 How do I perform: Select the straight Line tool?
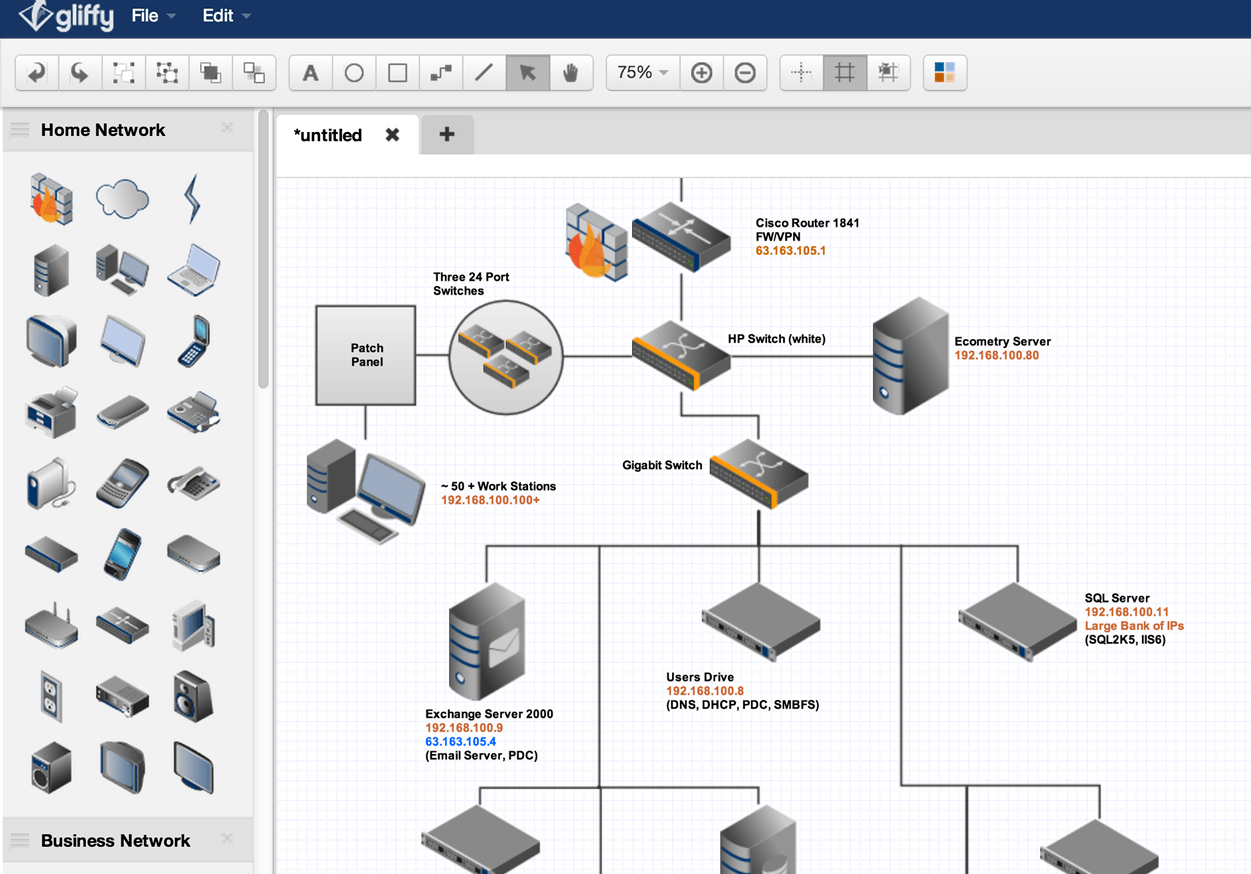[484, 73]
